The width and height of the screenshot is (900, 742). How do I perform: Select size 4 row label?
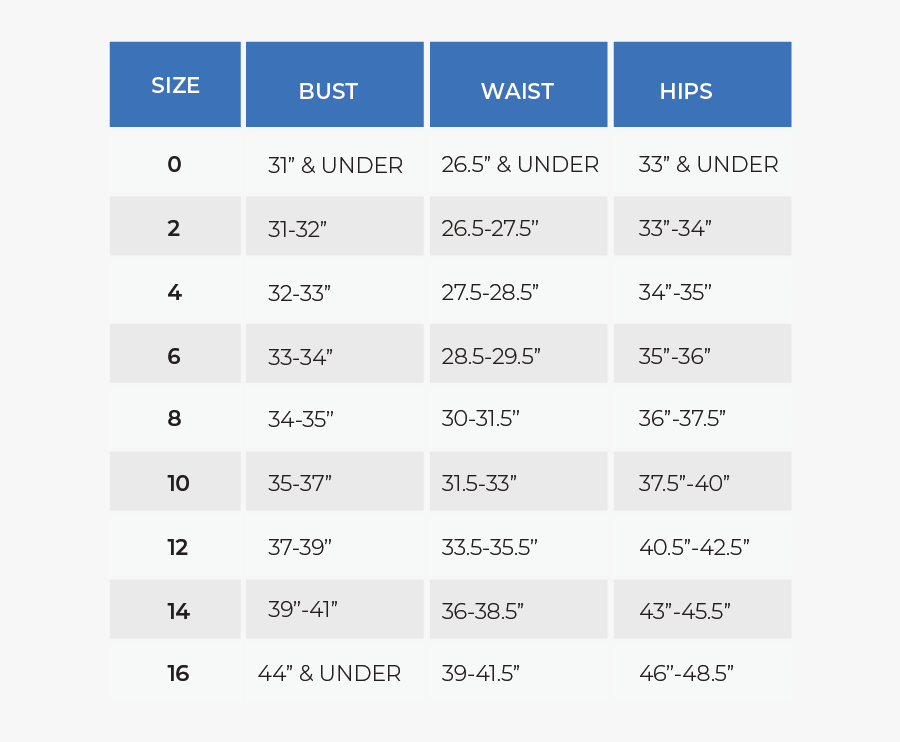174,293
